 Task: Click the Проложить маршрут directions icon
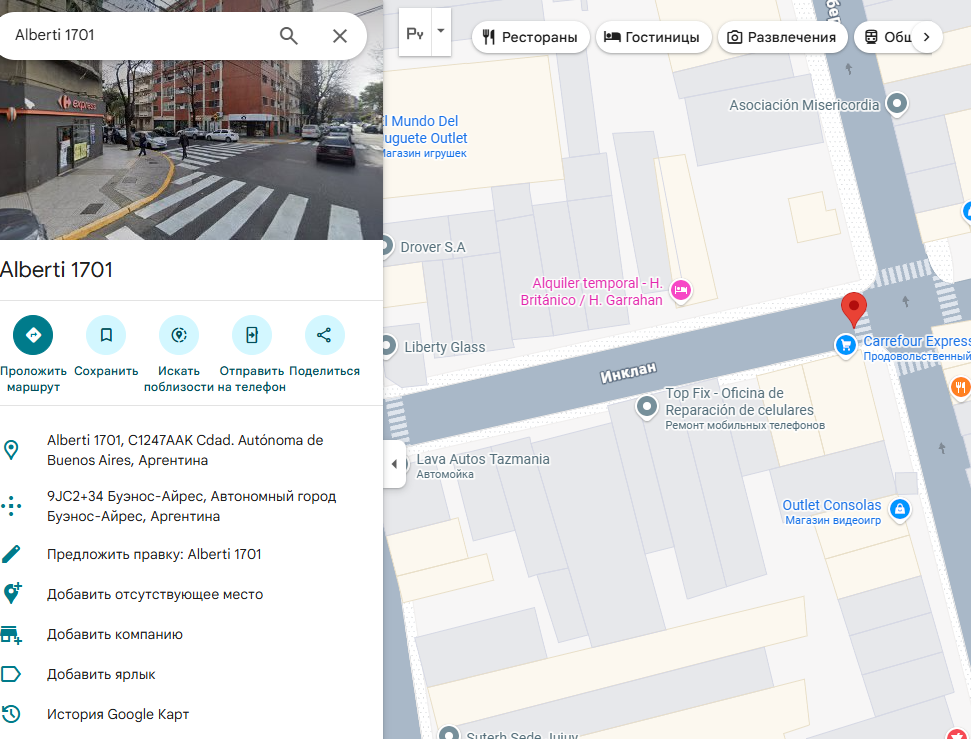pos(33,335)
